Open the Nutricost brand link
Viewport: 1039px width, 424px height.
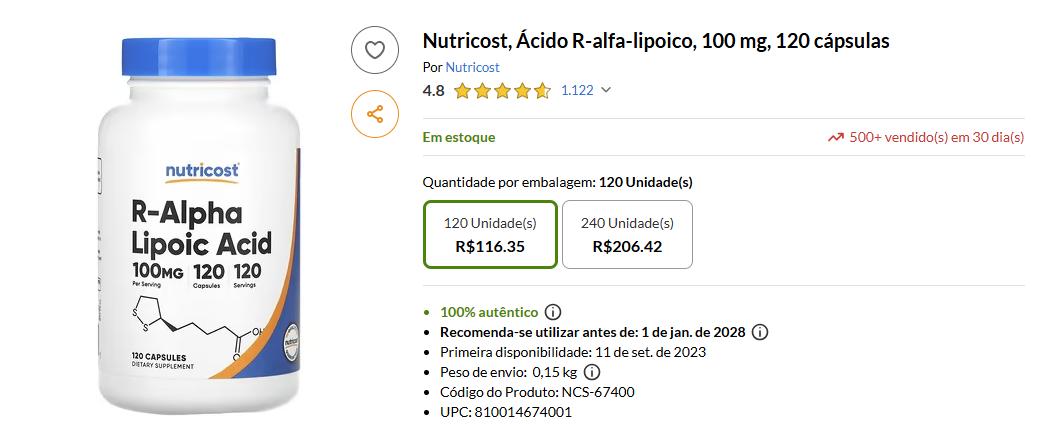coord(472,67)
